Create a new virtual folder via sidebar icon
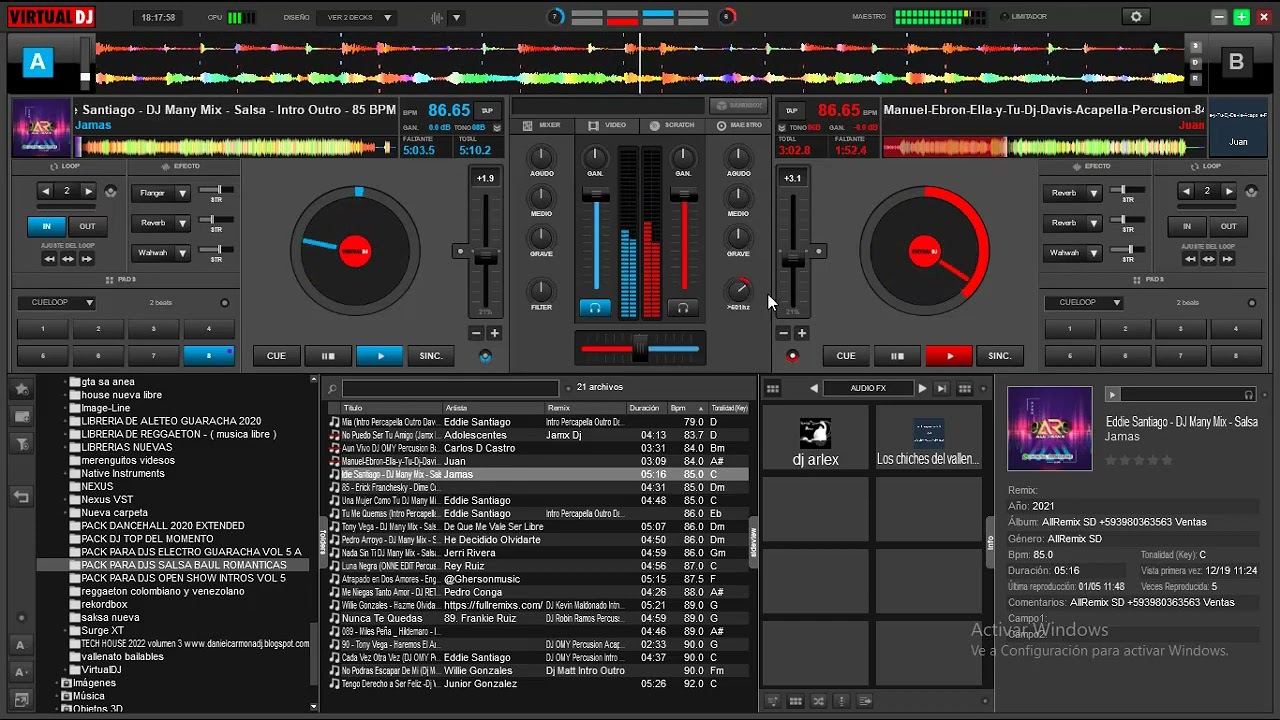 [x=21, y=416]
